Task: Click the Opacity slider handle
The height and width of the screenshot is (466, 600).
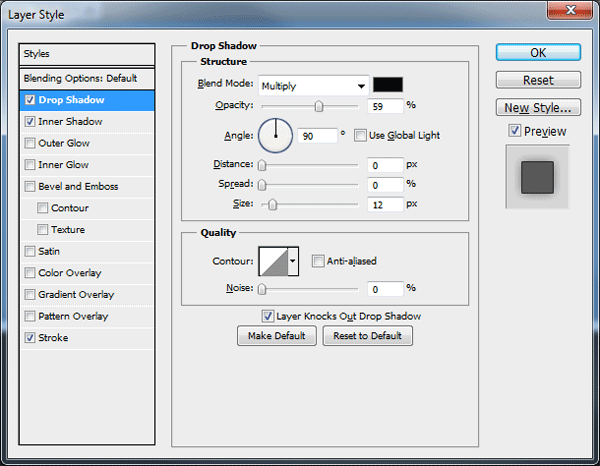Action: pos(319,106)
